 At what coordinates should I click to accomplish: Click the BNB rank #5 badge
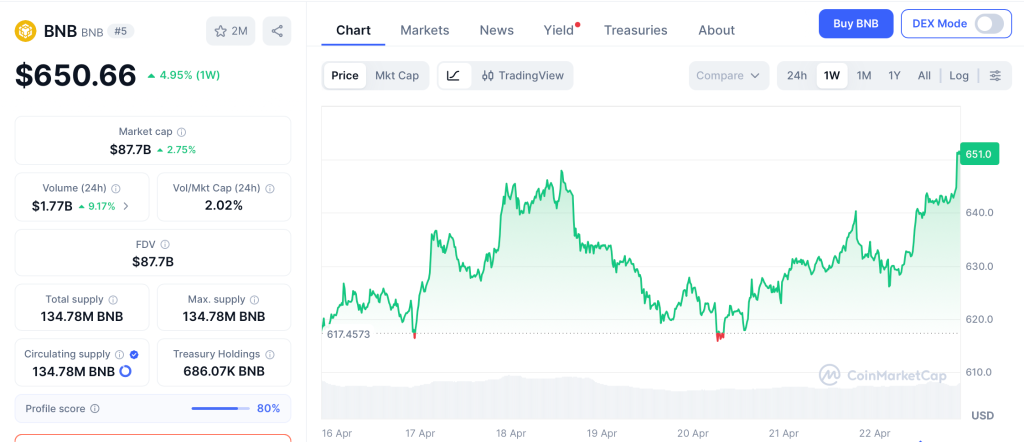tap(121, 31)
